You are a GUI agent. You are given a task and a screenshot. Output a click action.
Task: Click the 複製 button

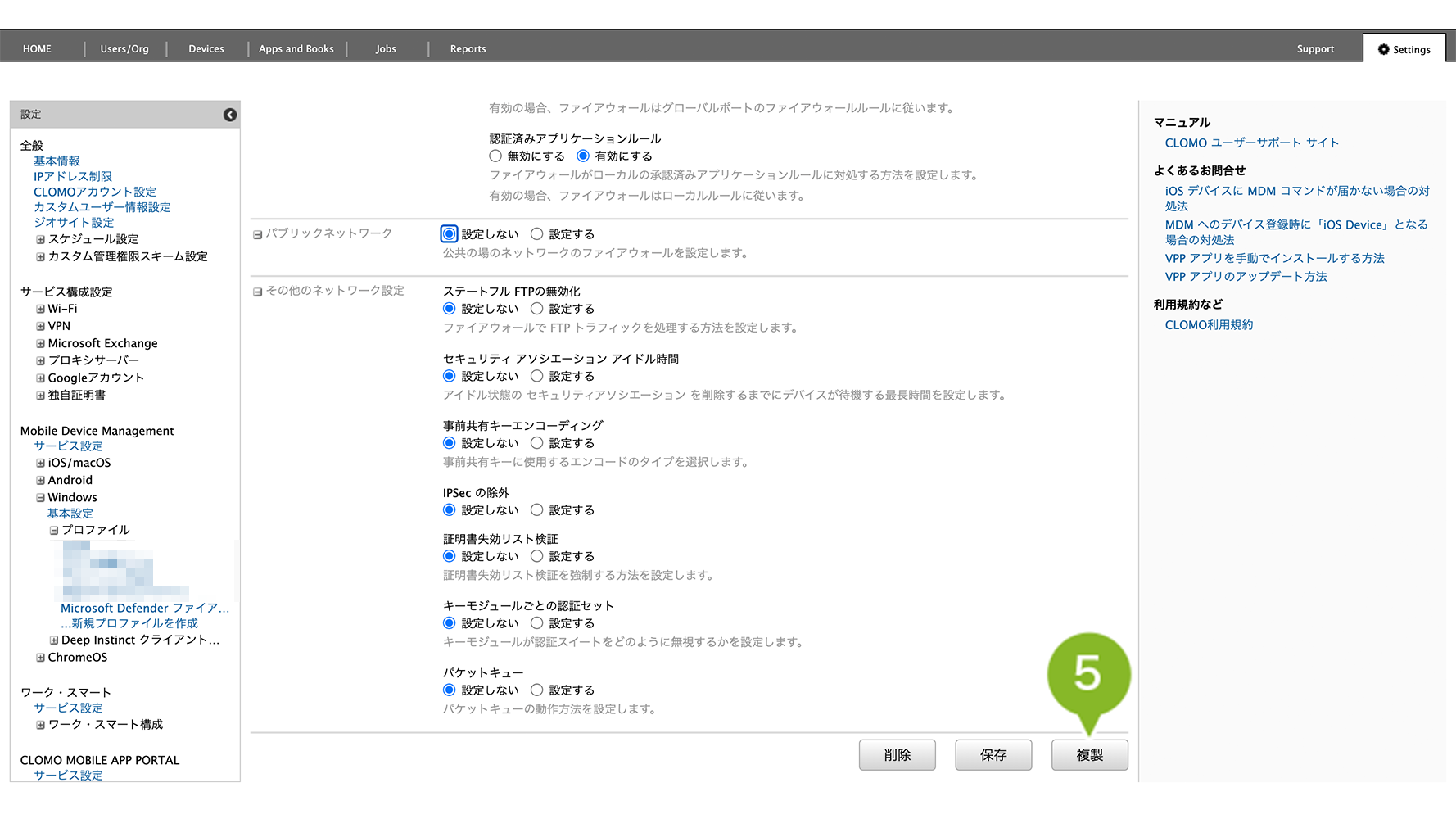pyautogui.click(x=1089, y=755)
